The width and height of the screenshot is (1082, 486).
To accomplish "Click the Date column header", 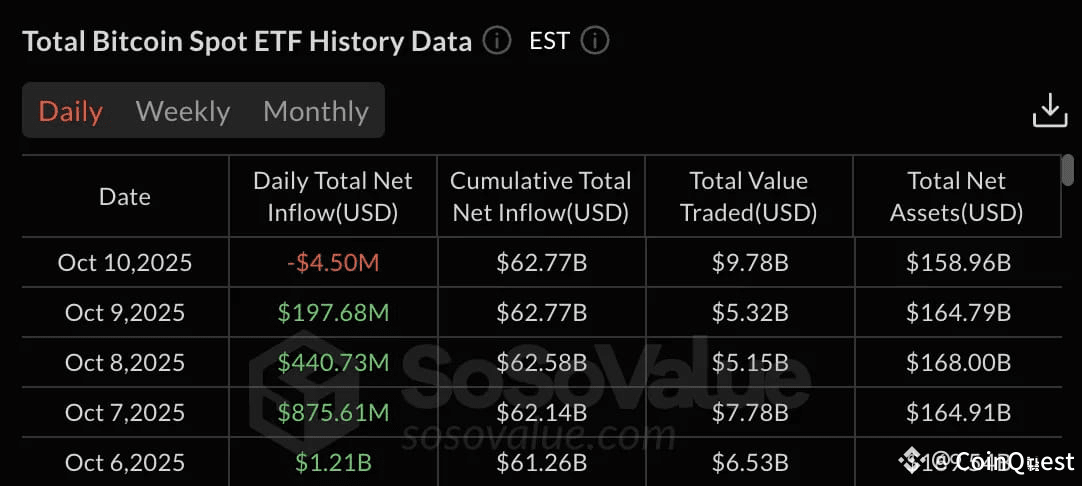I will pos(125,197).
